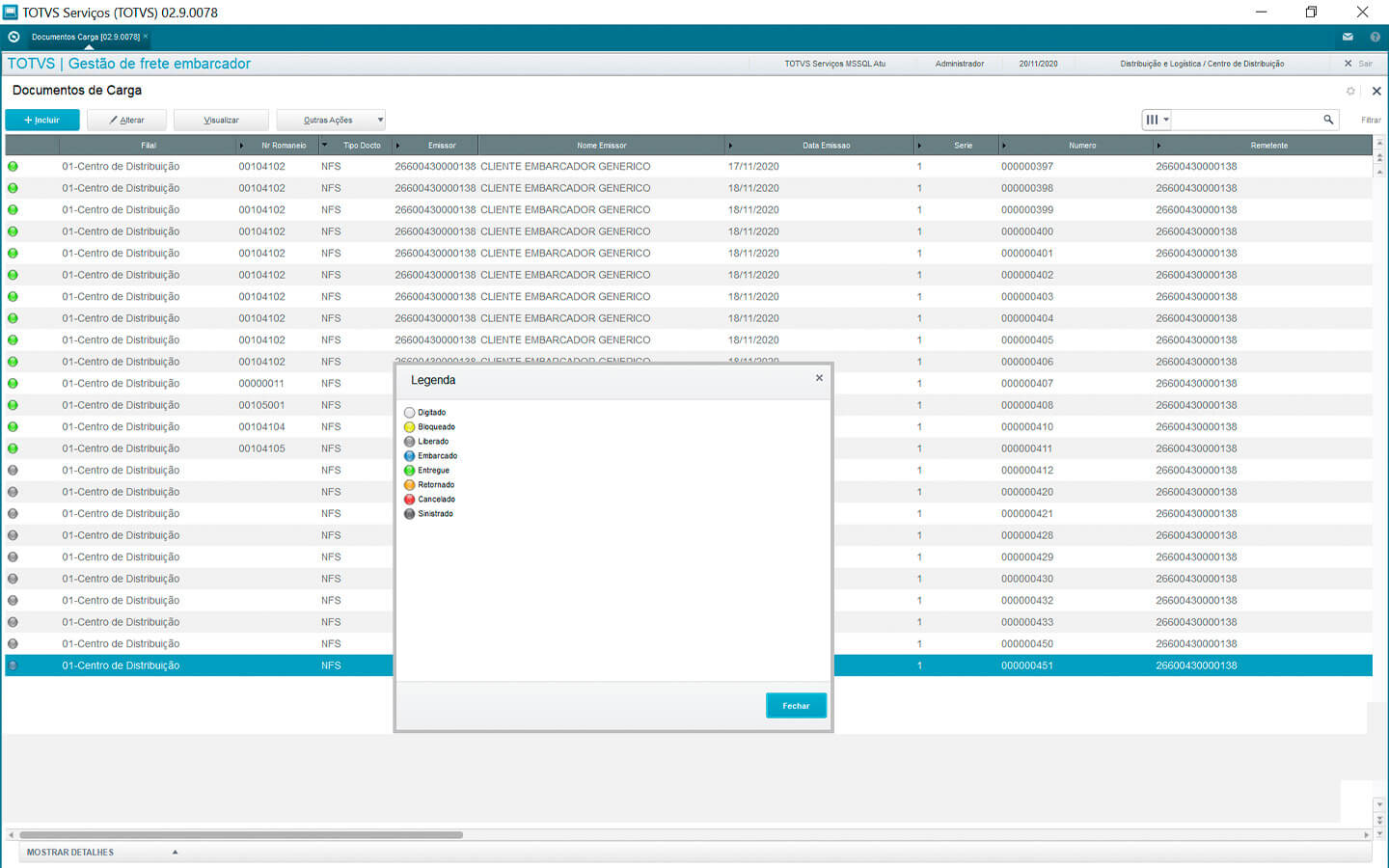Image resolution: width=1389 pixels, height=868 pixels.
Task: Open the settings gear beside Documentos de Carga
Action: [x=1350, y=91]
